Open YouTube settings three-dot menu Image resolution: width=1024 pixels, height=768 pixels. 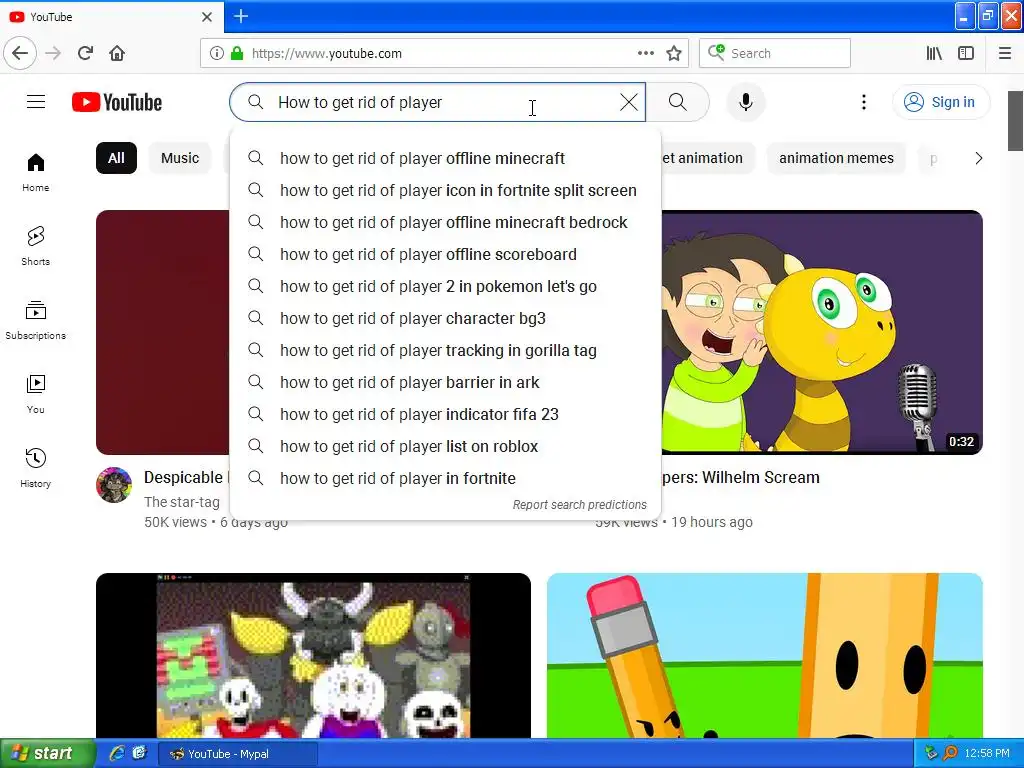tap(864, 102)
